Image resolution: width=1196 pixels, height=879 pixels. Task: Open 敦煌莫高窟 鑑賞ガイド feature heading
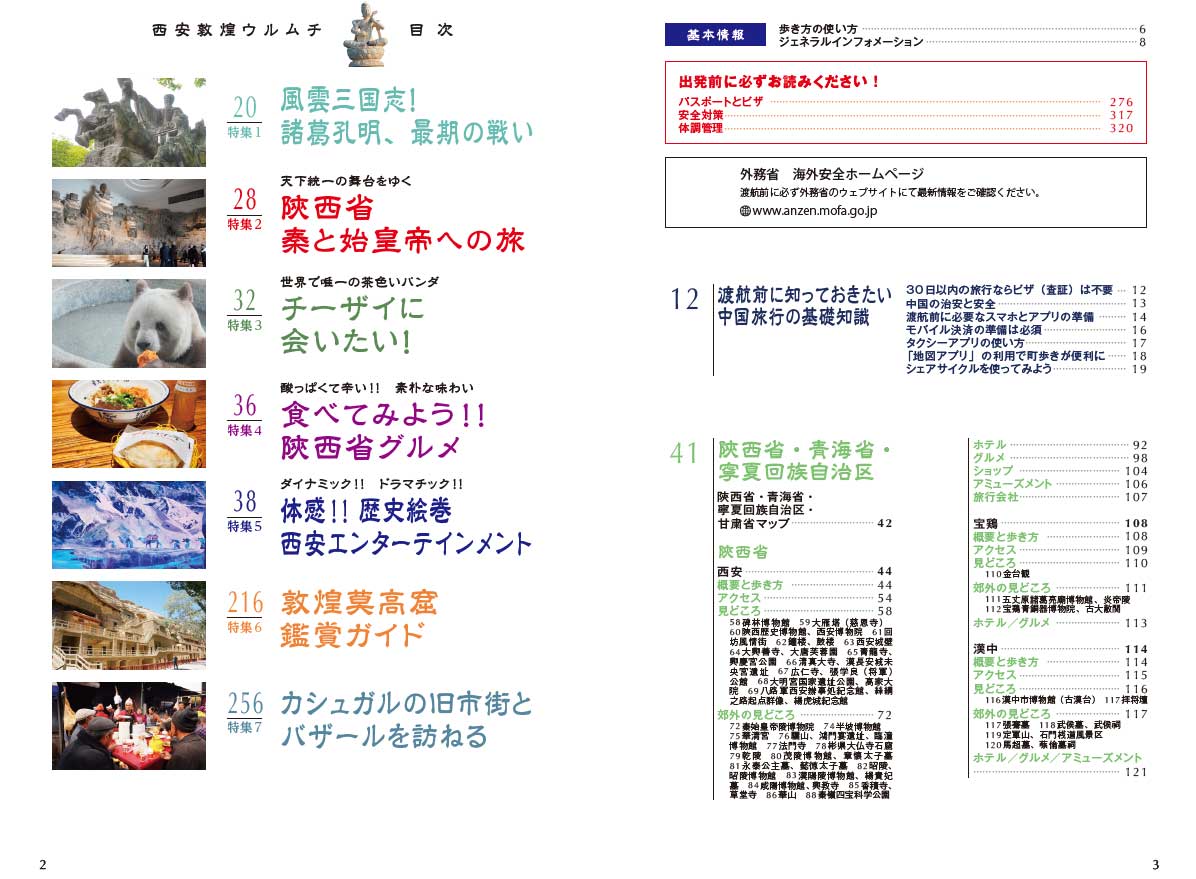(360, 618)
